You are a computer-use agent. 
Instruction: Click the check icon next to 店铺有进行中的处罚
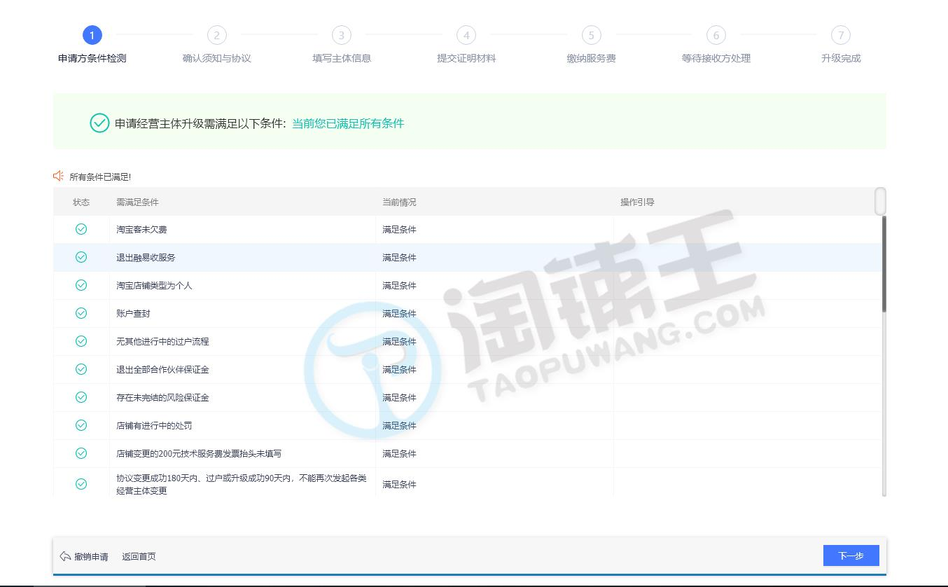click(81, 425)
